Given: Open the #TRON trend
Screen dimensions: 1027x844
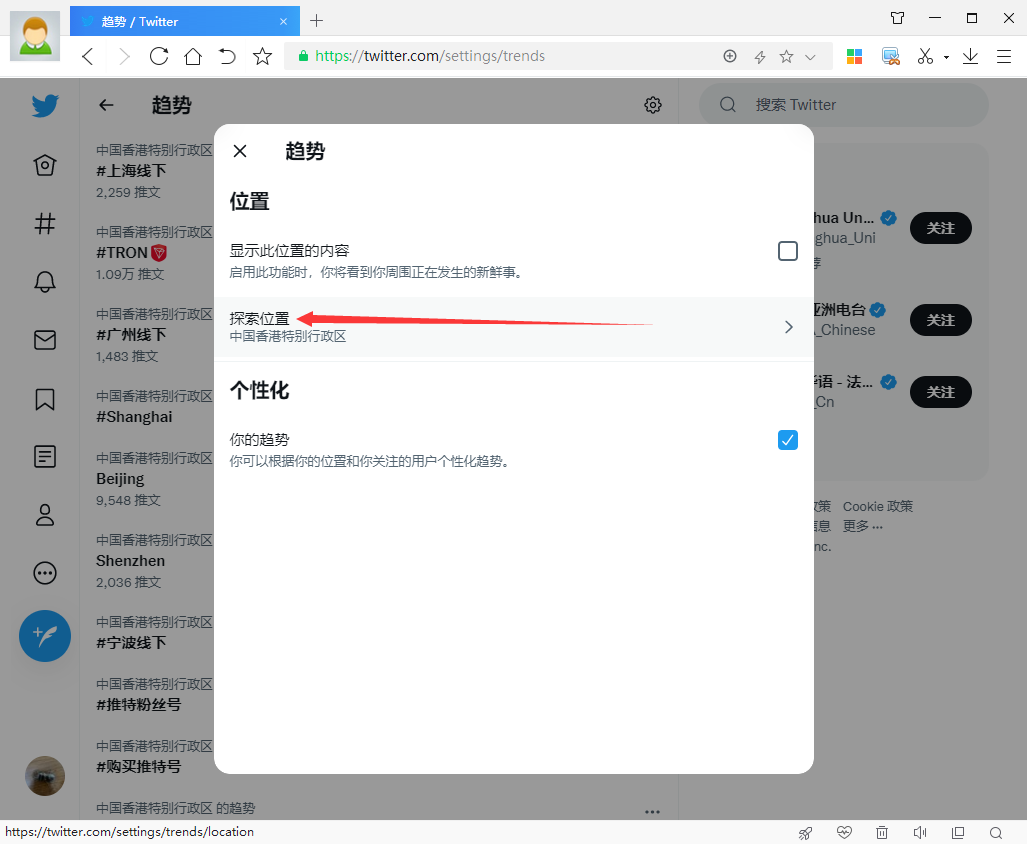Looking at the screenshot, I should pos(132,253).
